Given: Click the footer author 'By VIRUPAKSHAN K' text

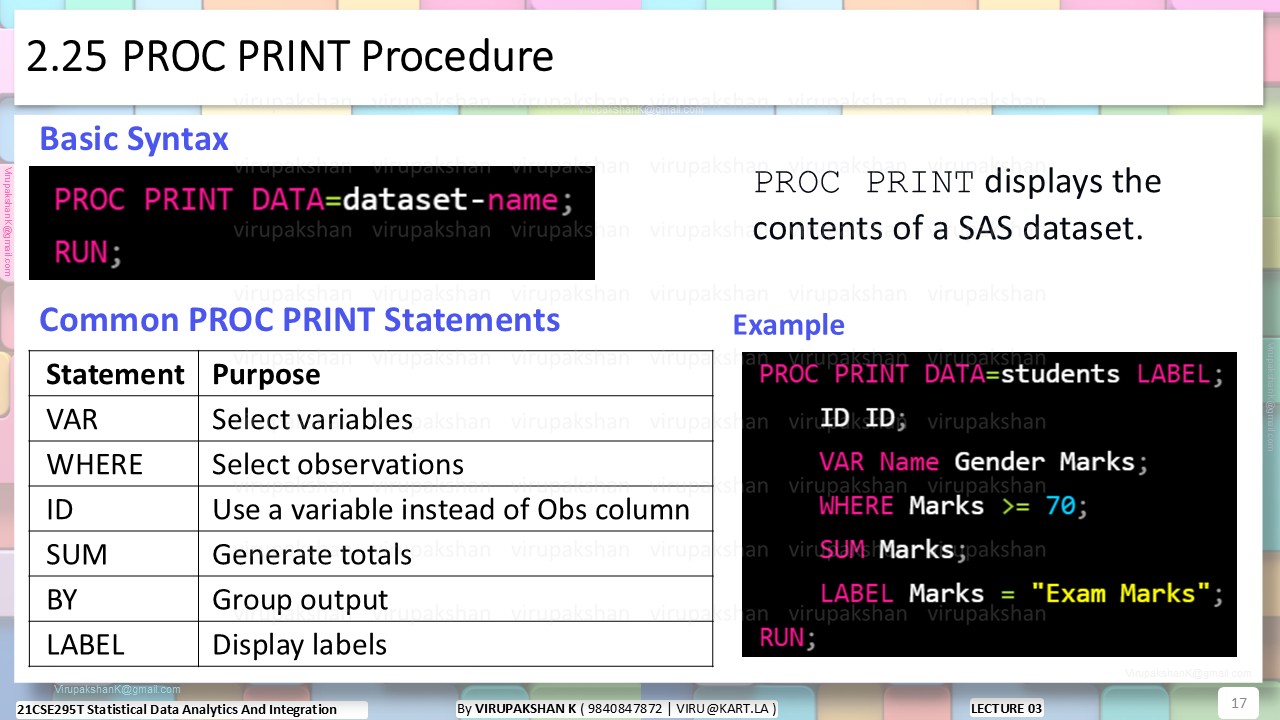Looking at the screenshot, I should point(516,708).
